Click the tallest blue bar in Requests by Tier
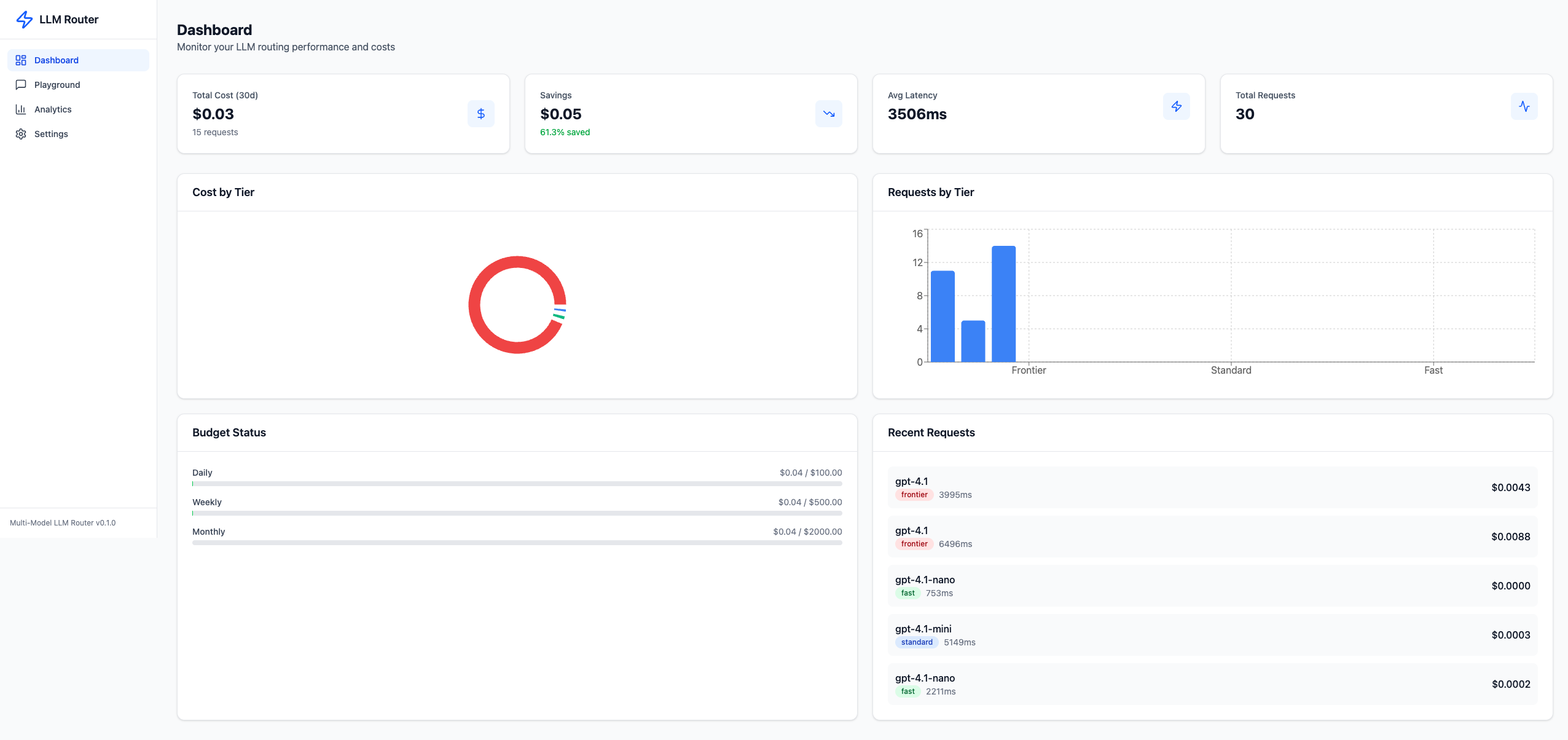The width and height of the screenshot is (1568, 740). [1003, 304]
